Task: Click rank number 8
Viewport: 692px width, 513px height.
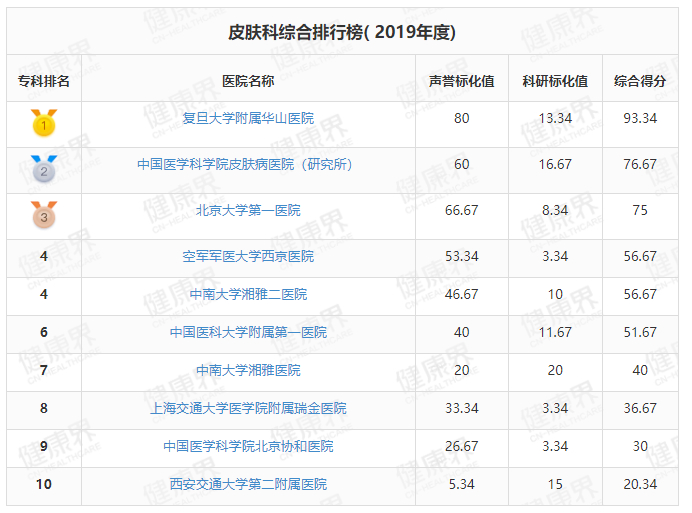Action: (x=44, y=408)
